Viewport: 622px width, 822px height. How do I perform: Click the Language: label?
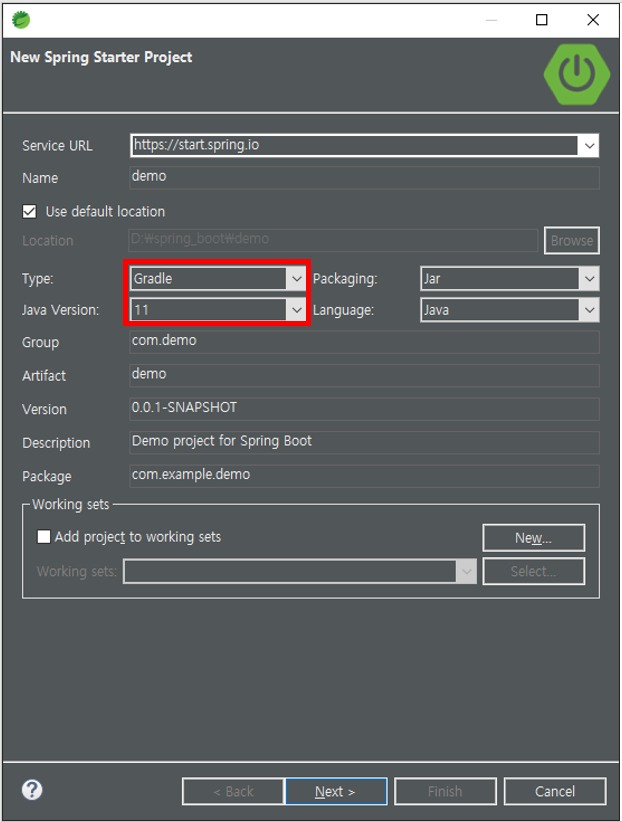click(x=344, y=310)
